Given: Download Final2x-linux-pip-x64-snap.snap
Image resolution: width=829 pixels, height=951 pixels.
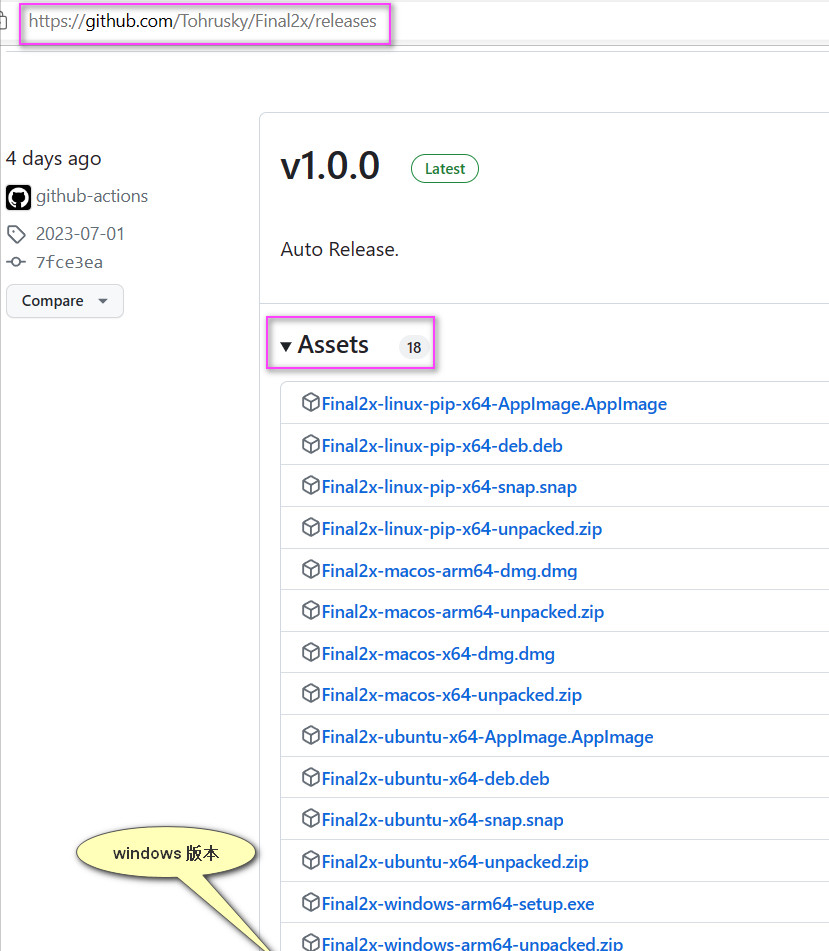Looking at the screenshot, I should click(449, 487).
